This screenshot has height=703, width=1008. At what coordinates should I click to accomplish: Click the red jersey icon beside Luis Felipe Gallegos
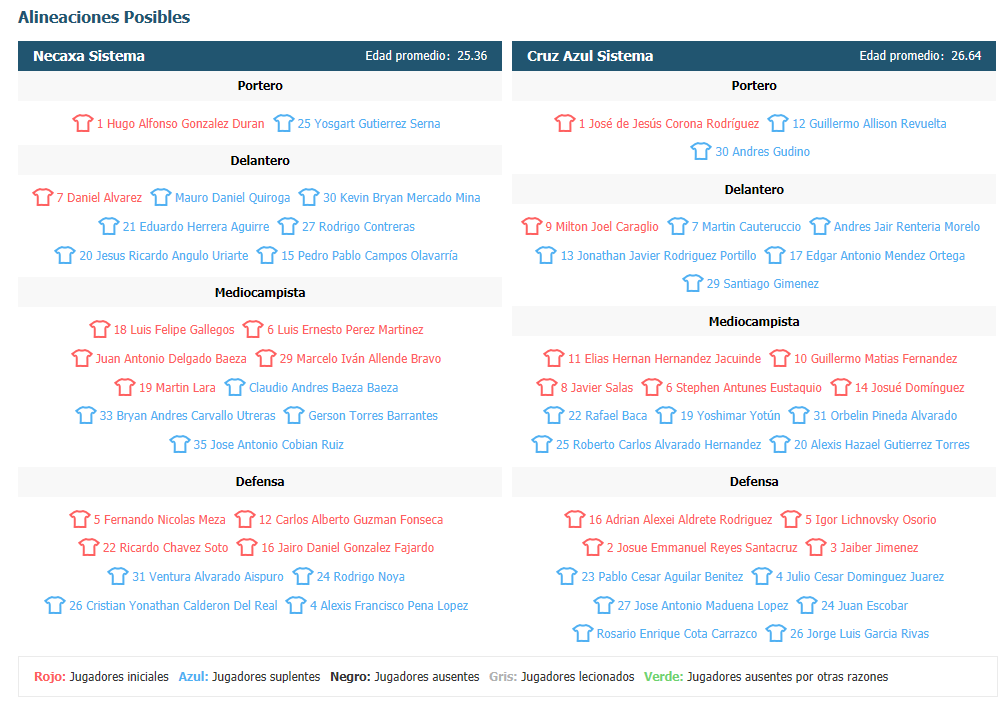(100, 328)
